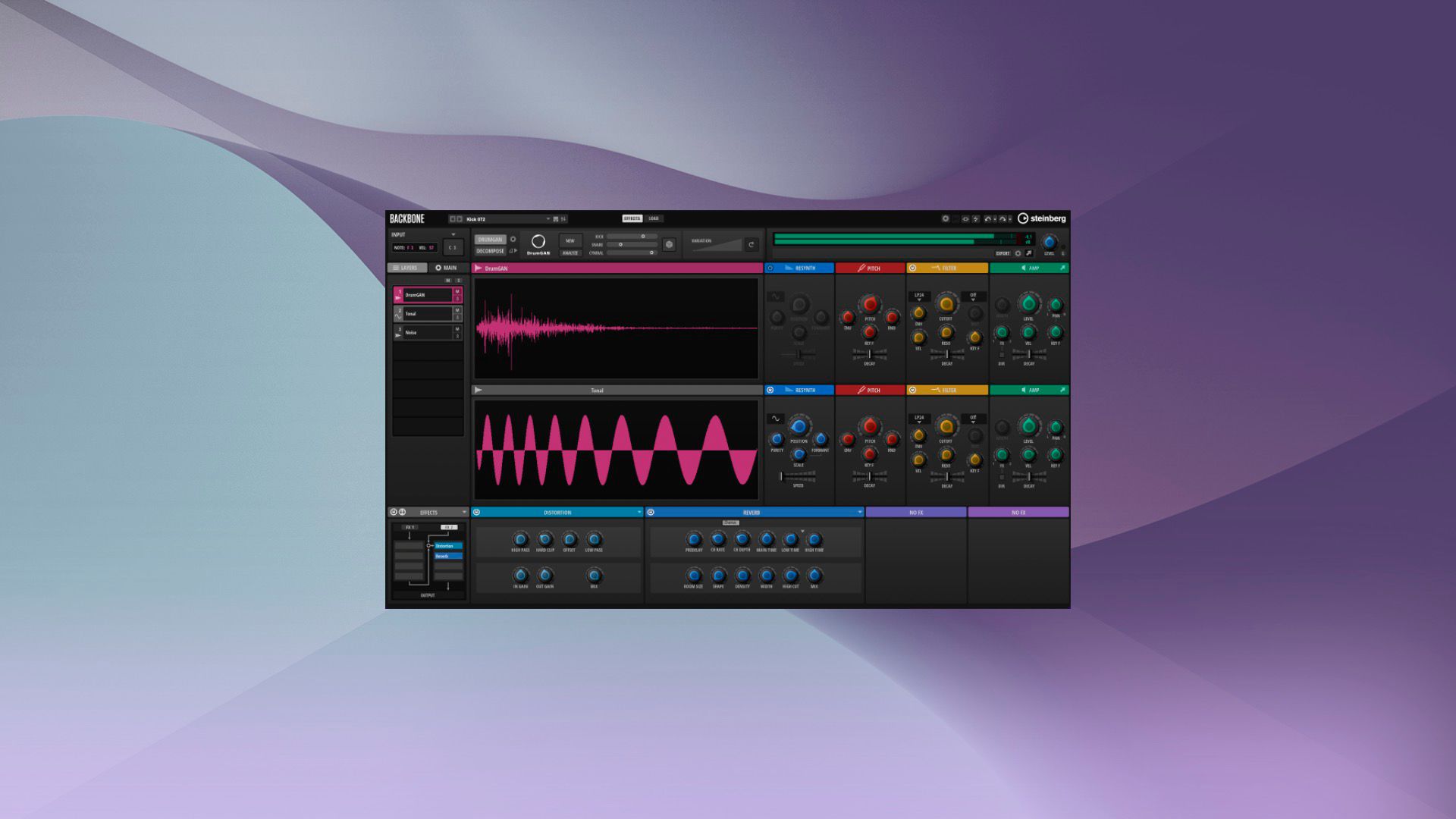1456x819 pixels.
Task: Click the EXPORT button
Action: point(1003,254)
